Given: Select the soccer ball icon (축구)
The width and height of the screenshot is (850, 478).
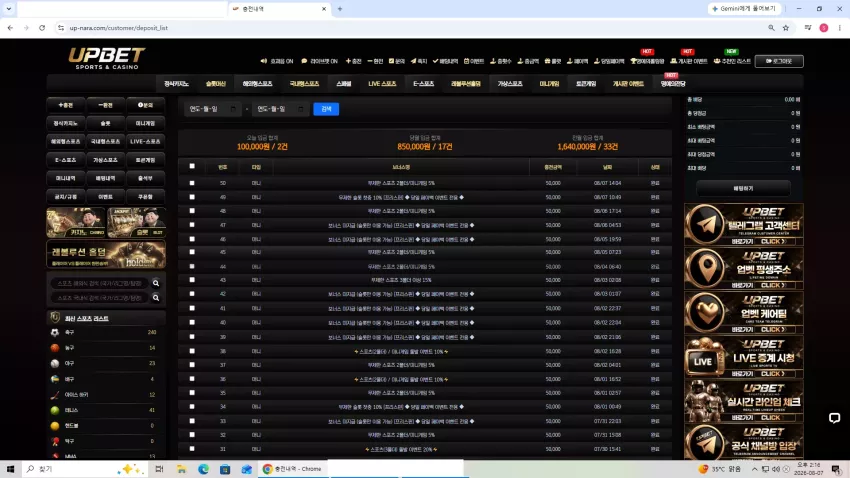Looking at the screenshot, I should pos(55,332).
